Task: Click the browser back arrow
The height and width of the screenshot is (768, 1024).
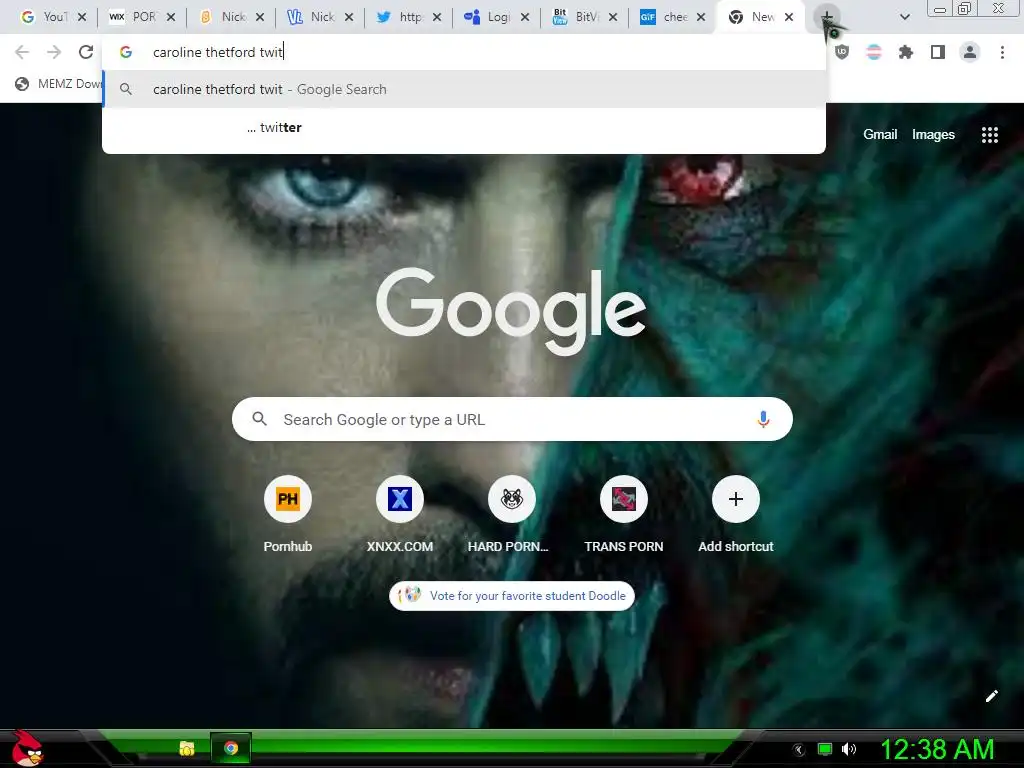Action: 22,52
